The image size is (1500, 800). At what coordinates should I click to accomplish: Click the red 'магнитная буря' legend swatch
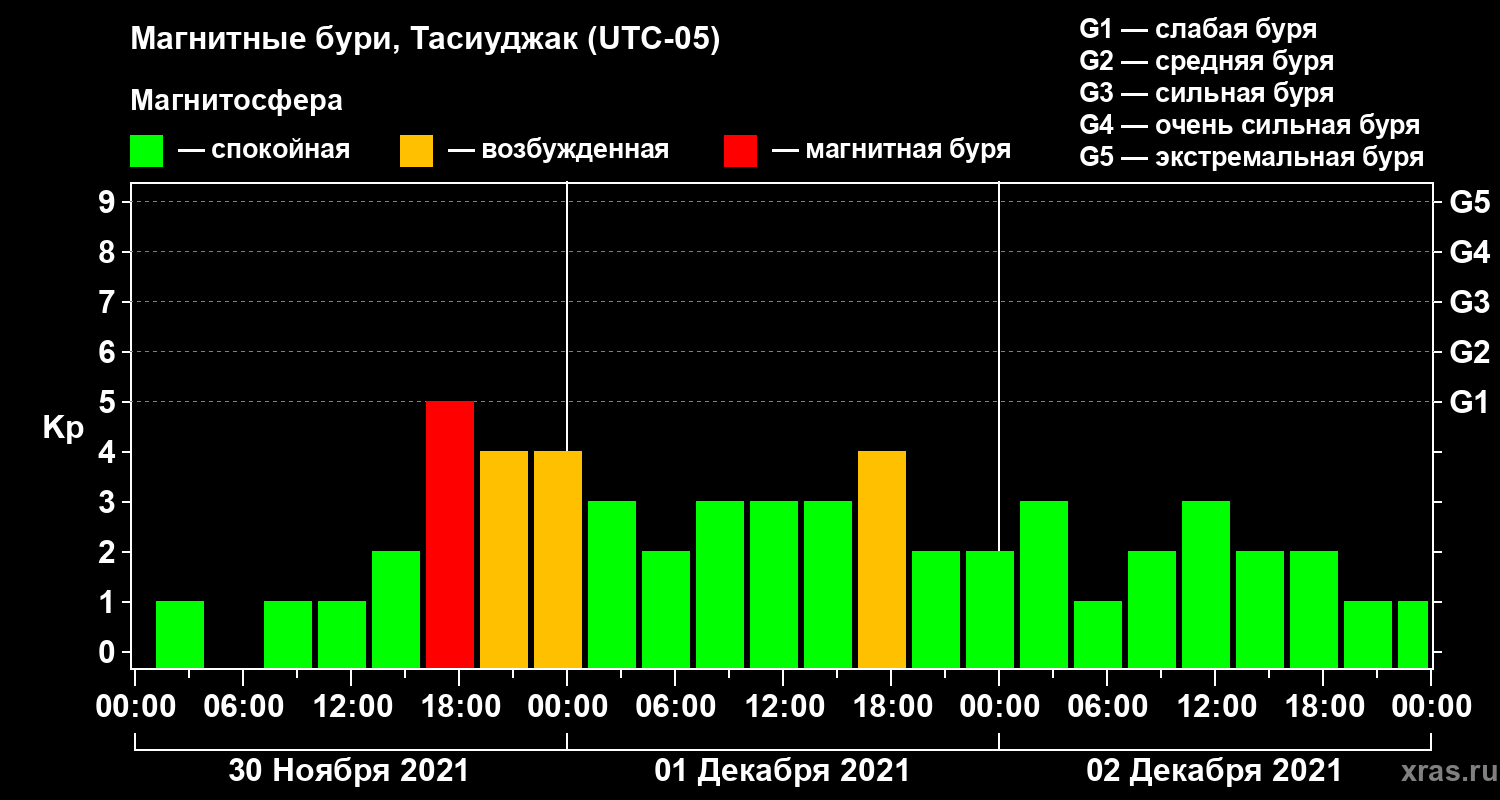click(740, 151)
